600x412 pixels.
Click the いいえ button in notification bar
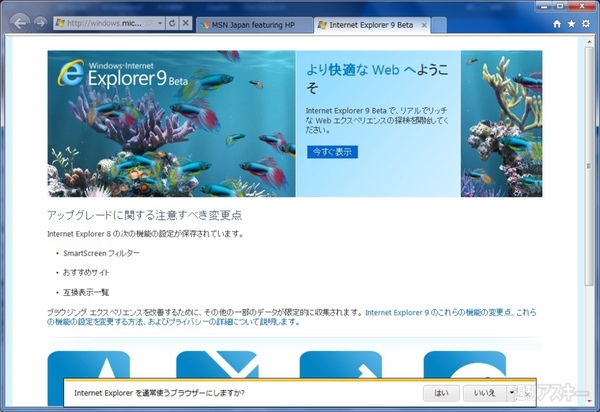click(x=485, y=393)
